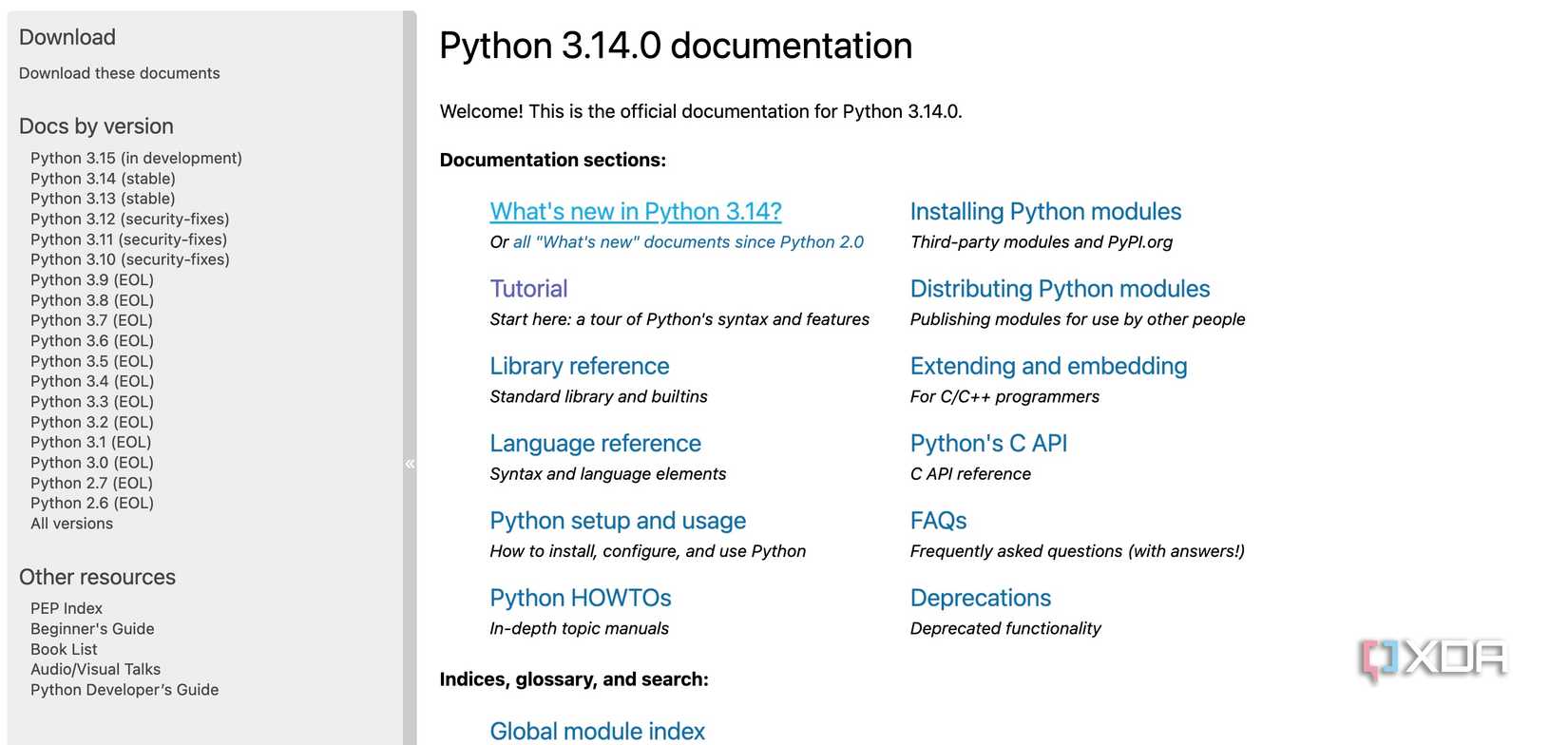Go to Python 2.6 (EOL) docs
This screenshot has width=1568, height=745.
pos(92,503)
